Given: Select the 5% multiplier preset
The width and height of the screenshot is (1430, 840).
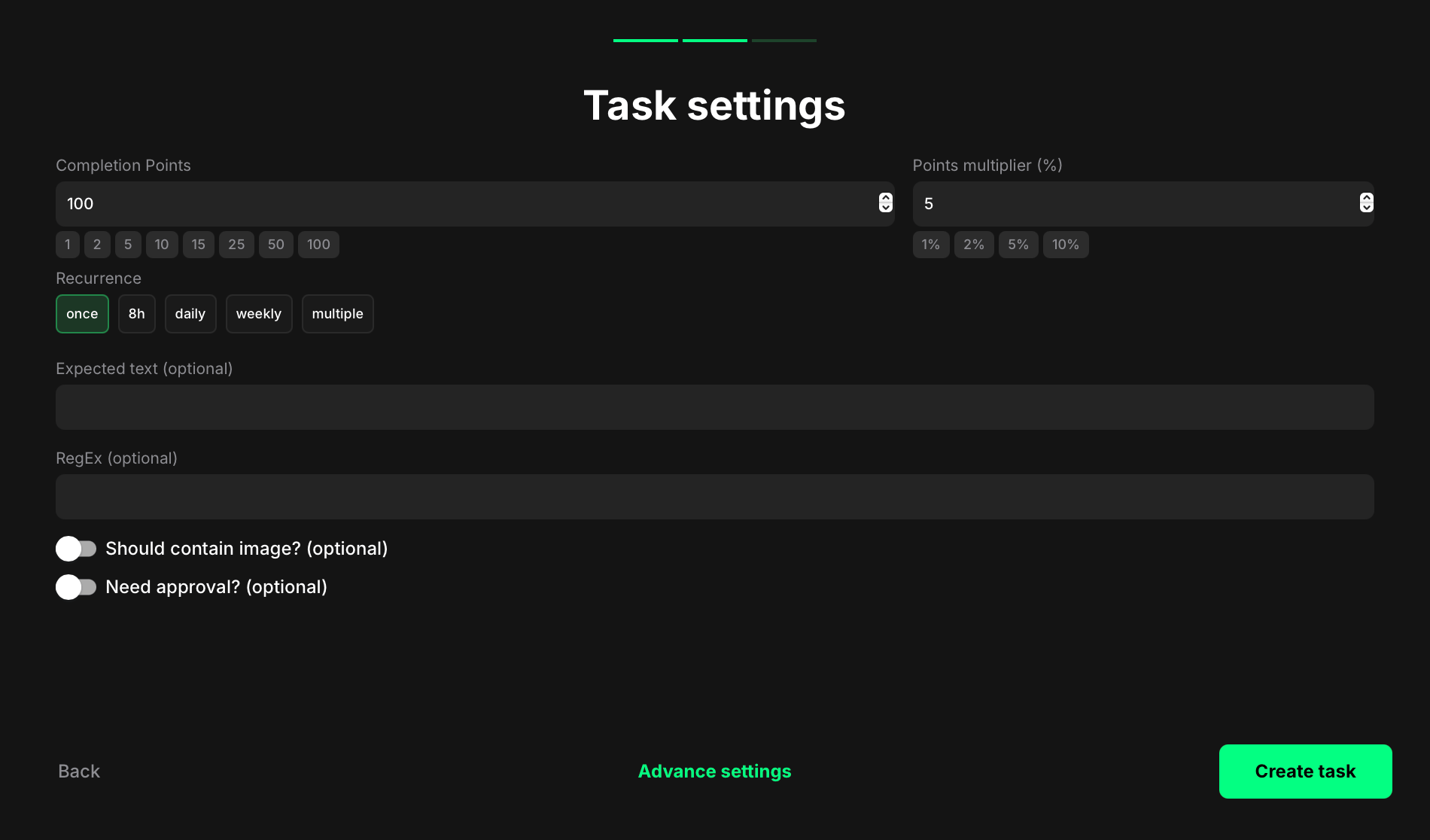Looking at the screenshot, I should click(x=1018, y=245).
